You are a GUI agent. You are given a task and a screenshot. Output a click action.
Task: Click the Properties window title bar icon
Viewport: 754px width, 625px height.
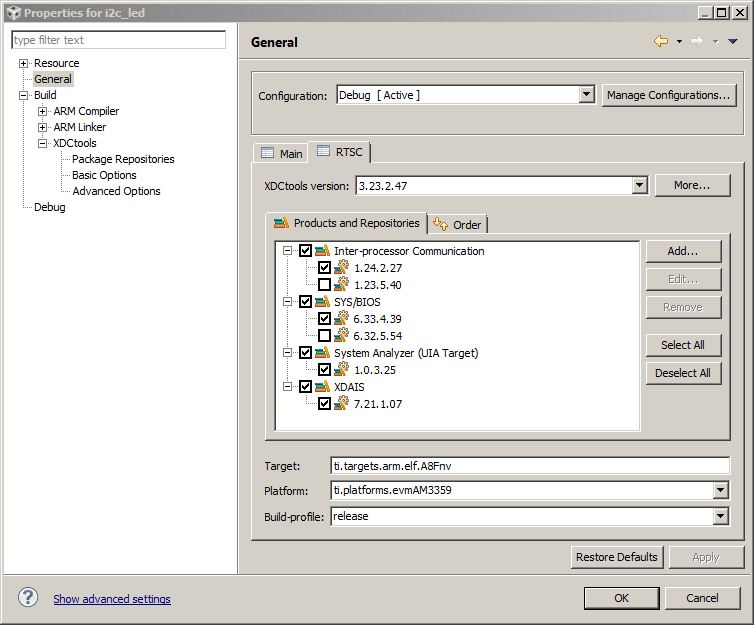(13, 12)
